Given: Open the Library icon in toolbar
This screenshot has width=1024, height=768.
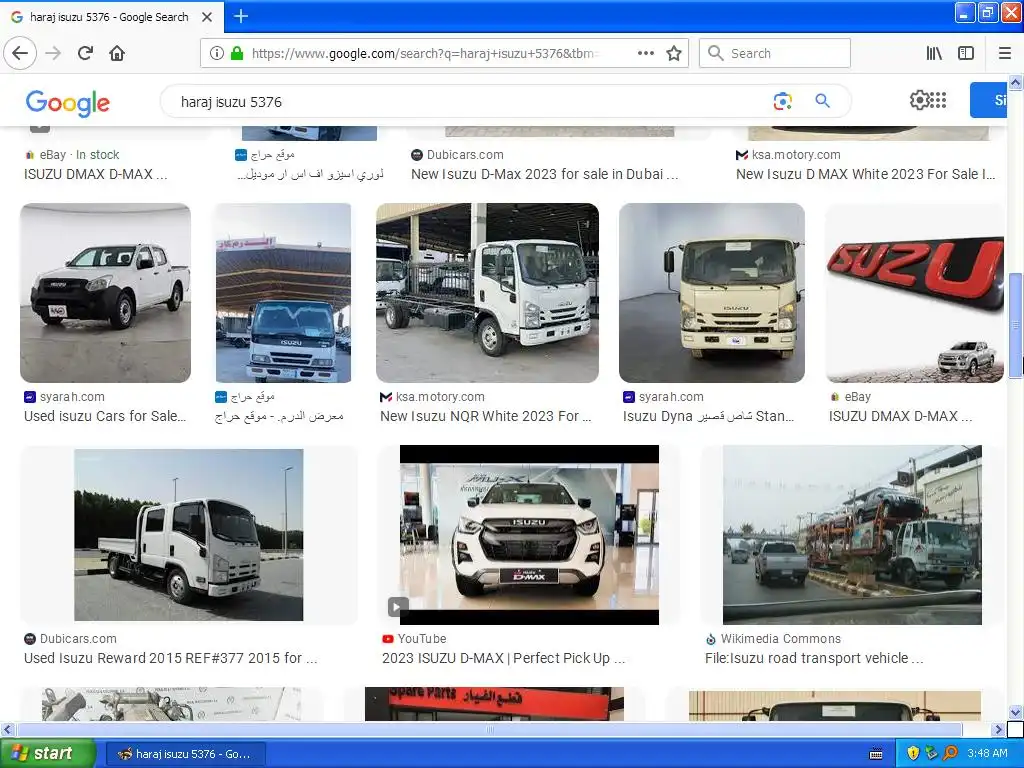Looking at the screenshot, I should (x=934, y=53).
